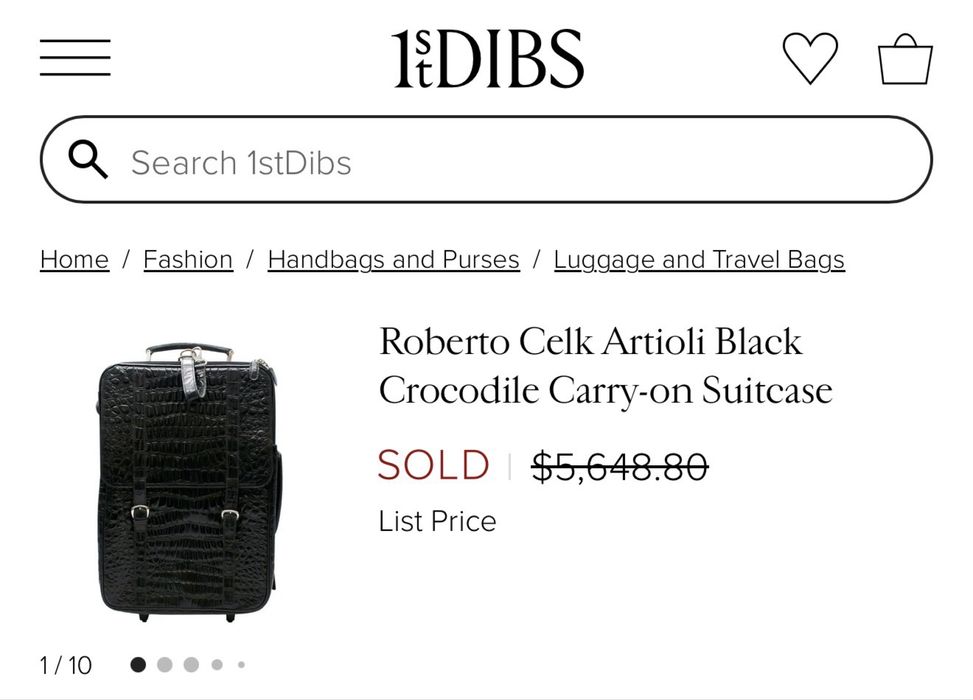Click the 1 / 10 image counter
Screen dimensions: 973x700
[65, 665]
